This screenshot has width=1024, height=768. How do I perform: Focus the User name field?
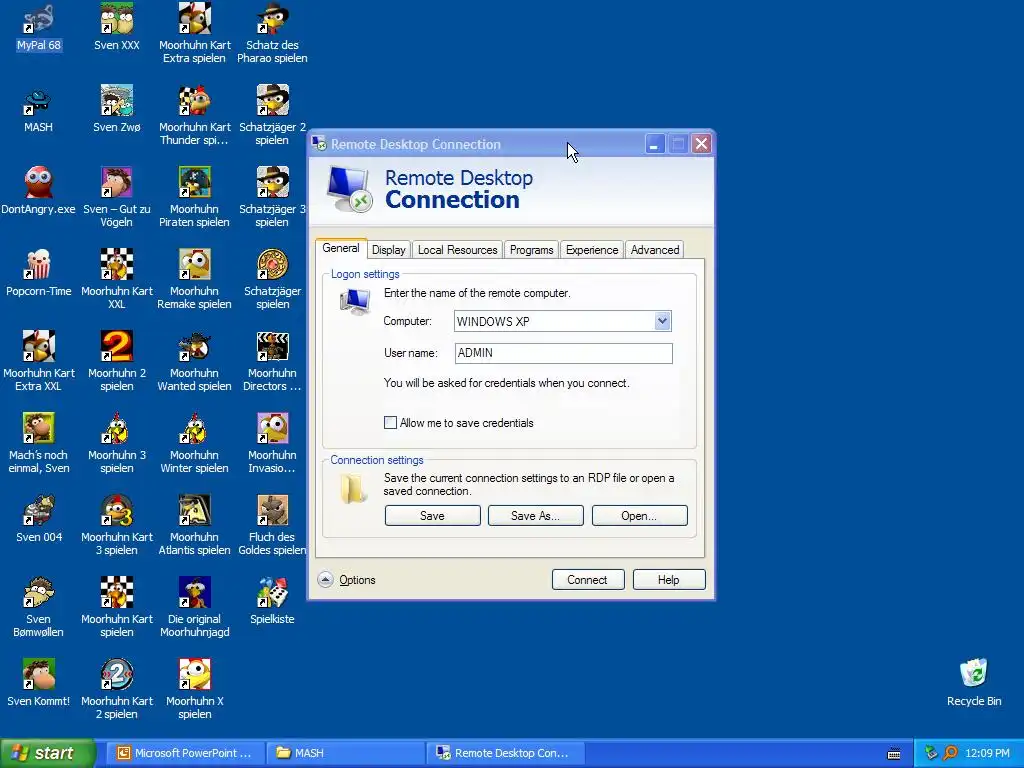click(564, 353)
